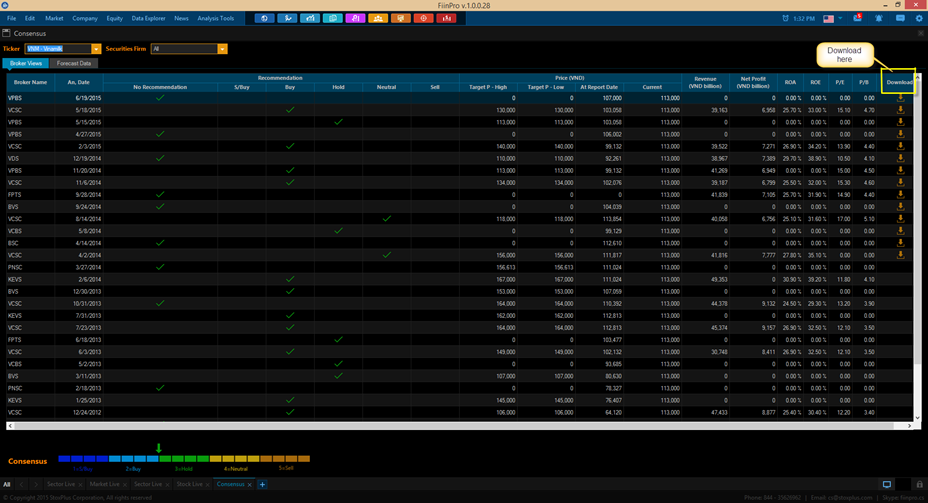Close the Consensus workspace tab

tap(249, 485)
